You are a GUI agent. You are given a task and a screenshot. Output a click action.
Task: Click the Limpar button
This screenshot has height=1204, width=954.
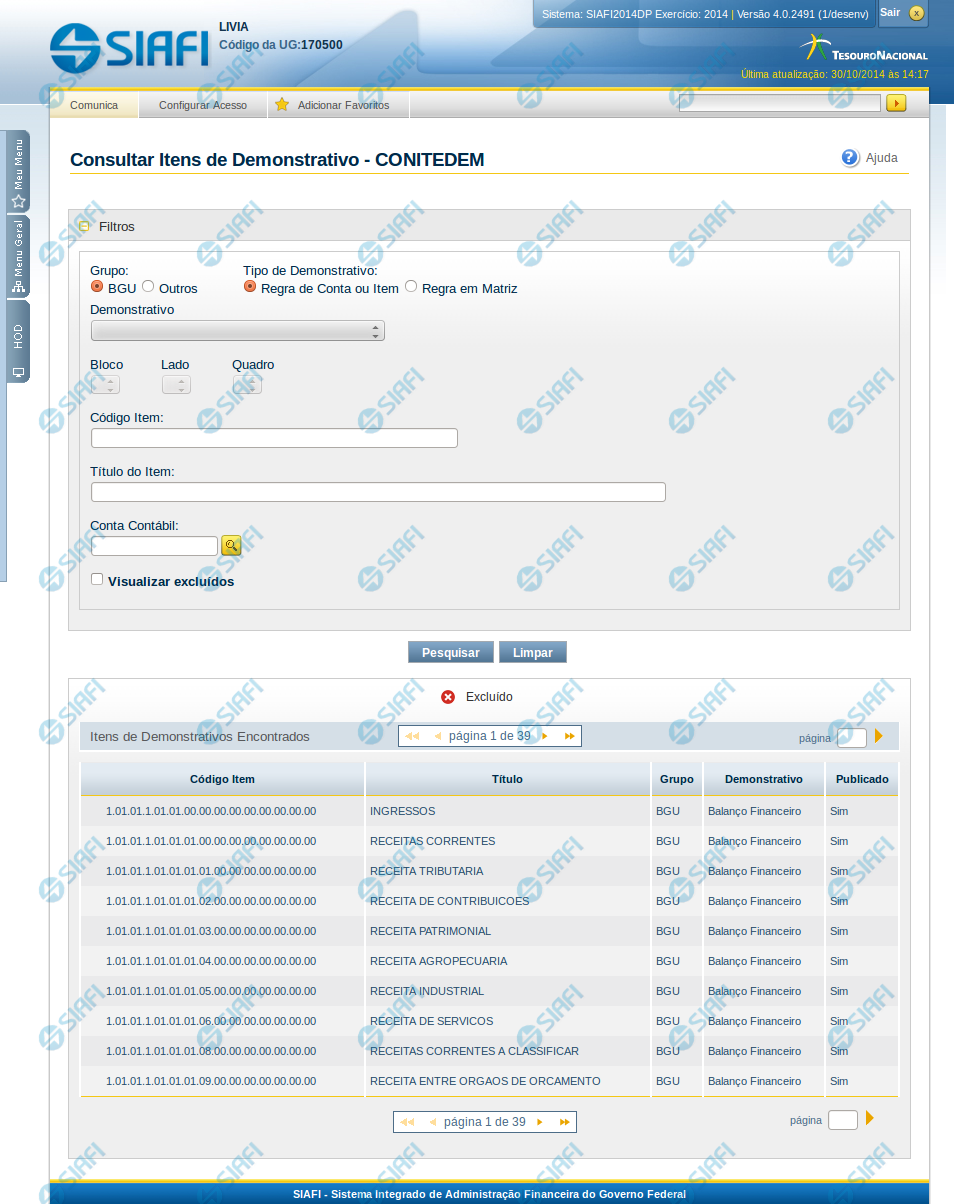532,652
